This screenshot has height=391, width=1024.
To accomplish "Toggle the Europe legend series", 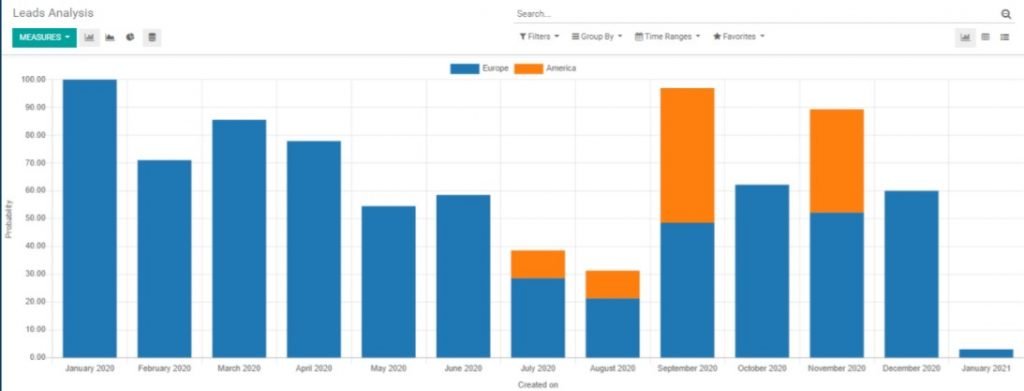I will tap(479, 68).
